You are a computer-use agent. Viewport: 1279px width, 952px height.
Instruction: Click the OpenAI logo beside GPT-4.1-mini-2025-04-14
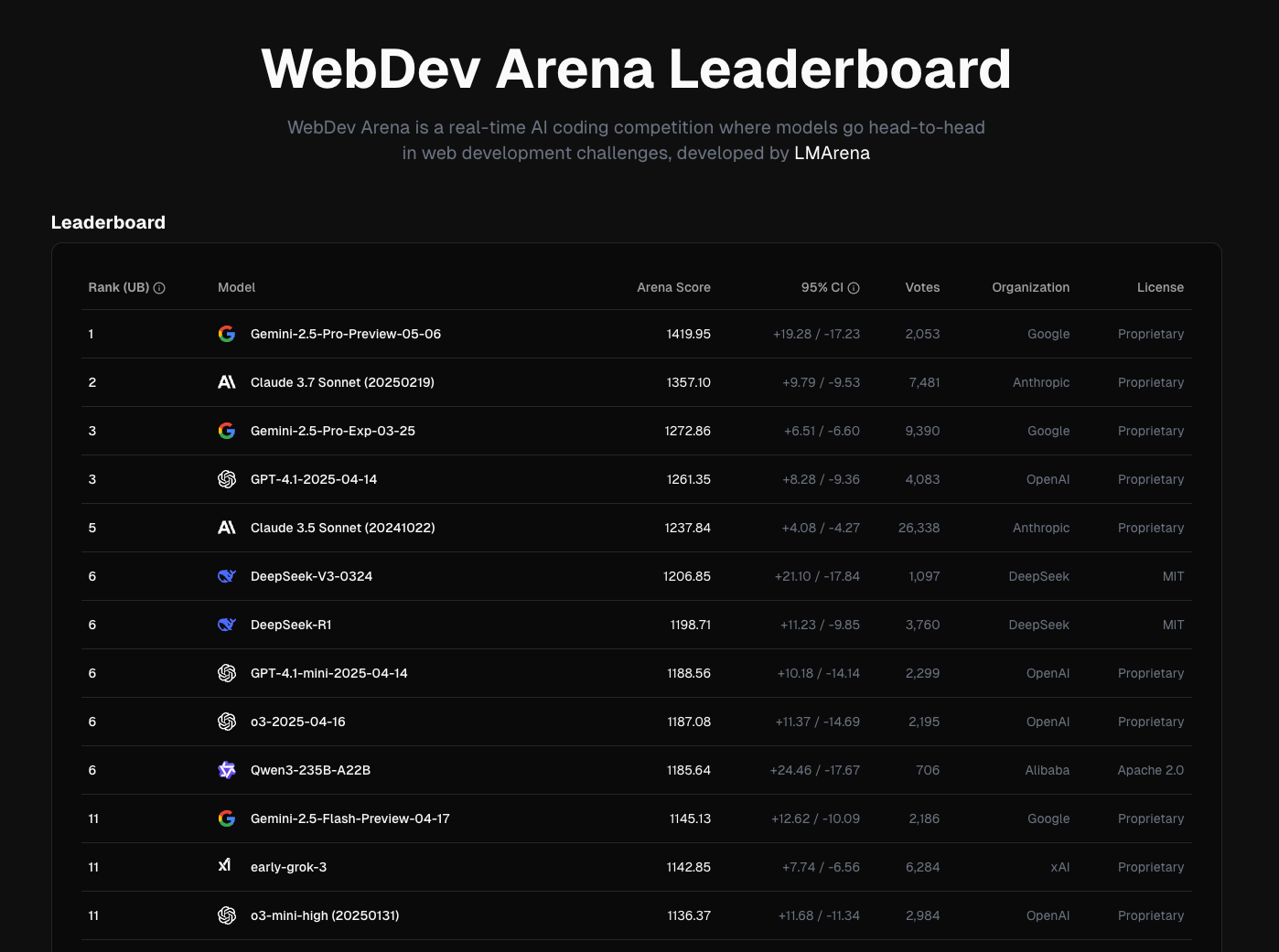coord(227,673)
